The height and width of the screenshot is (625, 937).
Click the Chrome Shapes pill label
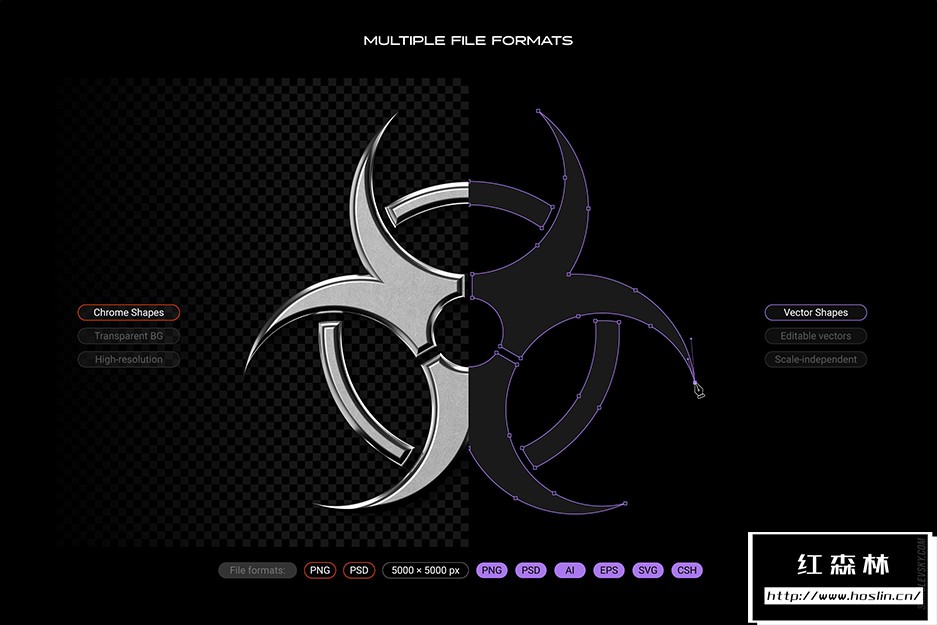pos(128,312)
